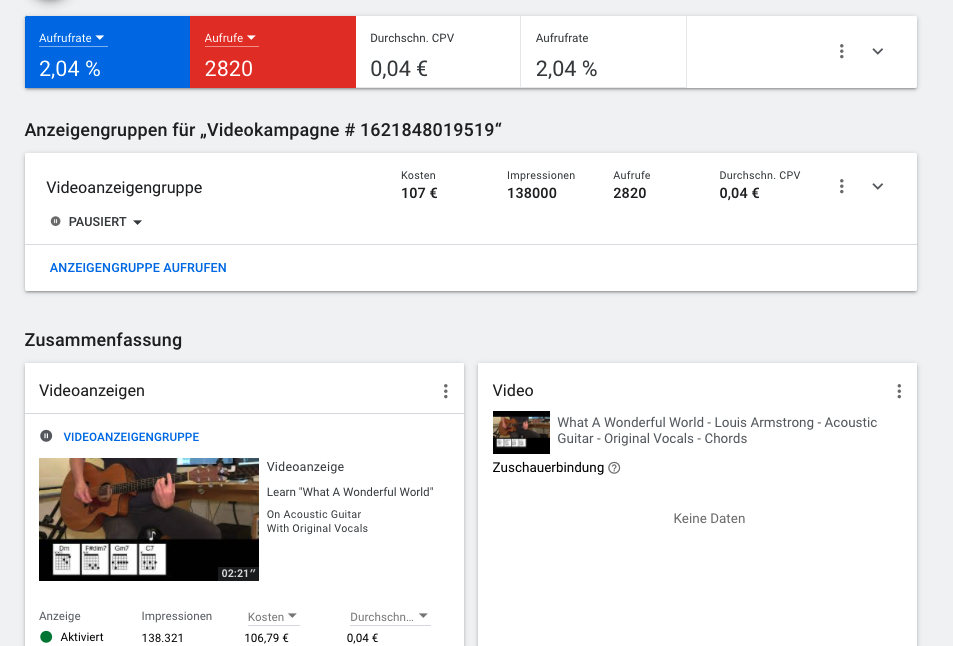The image size is (953, 646).
Task: Open three-dot menu for Videoanzeigengruppe row
Action: 842,186
